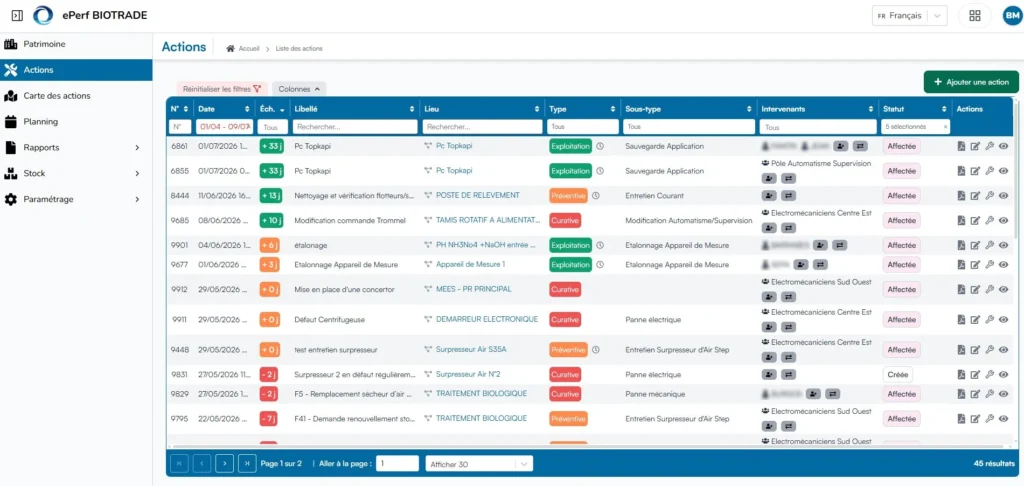Screen dimensions: 1024x486
Task: Open the BM user avatar menu
Action: [1012, 16]
